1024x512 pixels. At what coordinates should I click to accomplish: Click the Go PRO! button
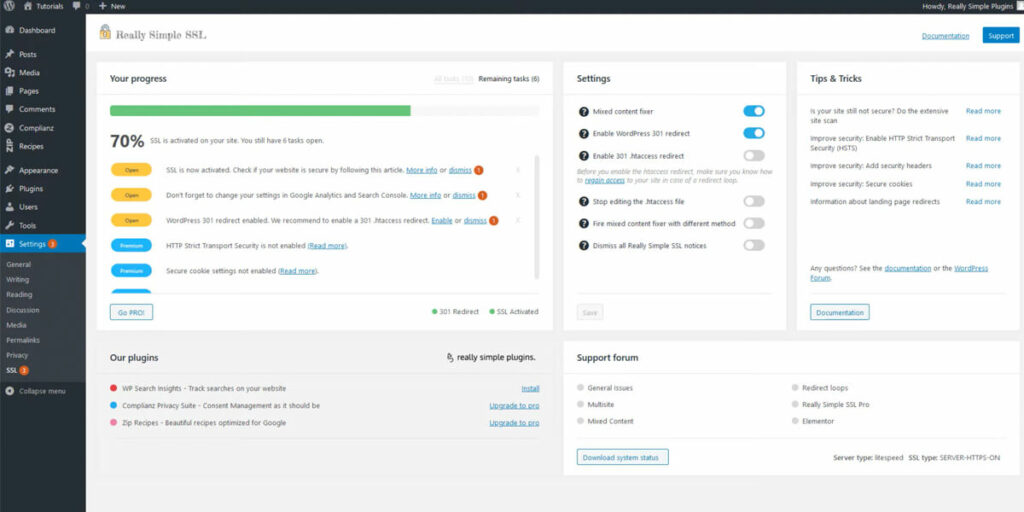tap(131, 313)
